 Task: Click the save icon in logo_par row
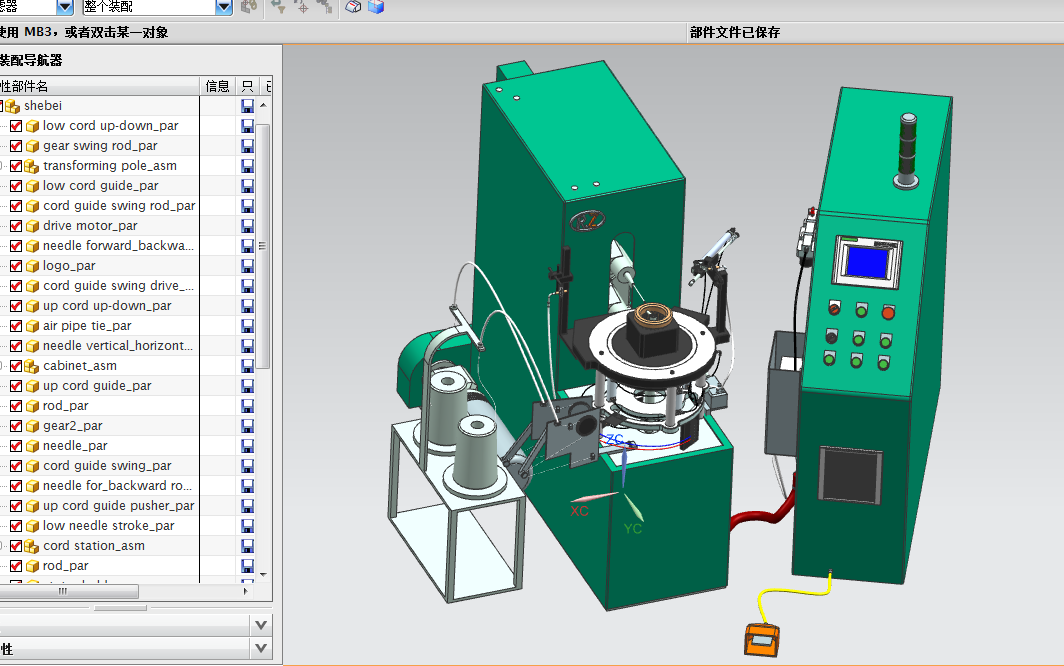click(x=247, y=266)
